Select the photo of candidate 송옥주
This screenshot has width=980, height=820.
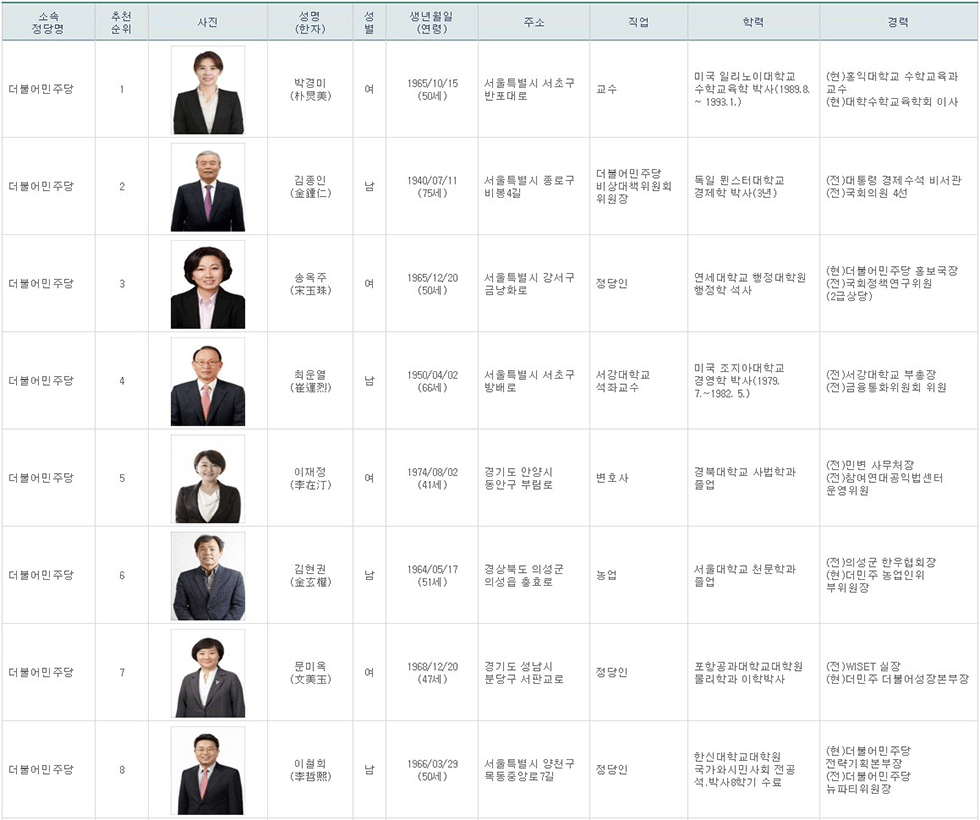tap(208, 284)
